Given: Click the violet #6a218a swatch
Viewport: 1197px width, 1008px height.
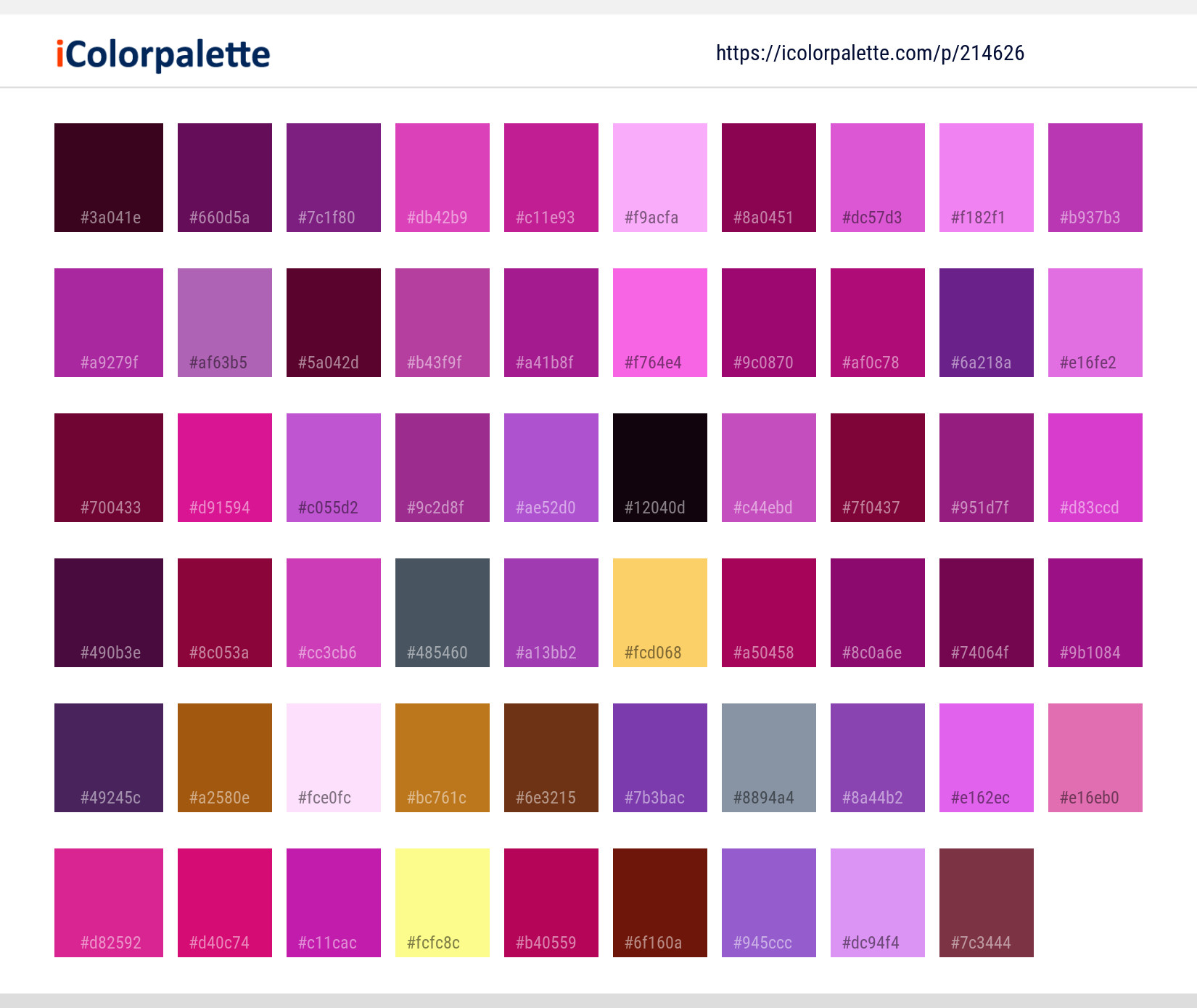Looking at the screenshot, I should coord(987,323).
